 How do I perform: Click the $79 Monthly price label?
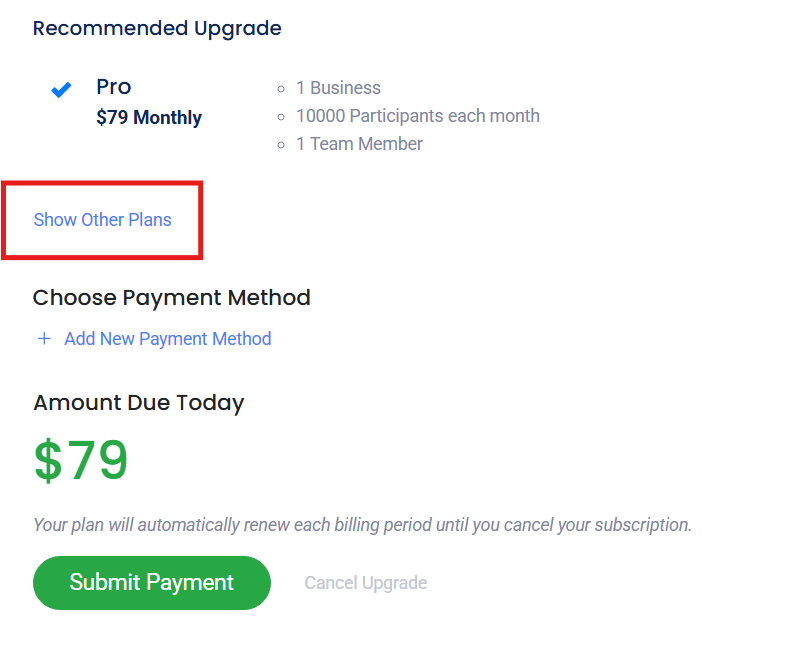point(149,118)
